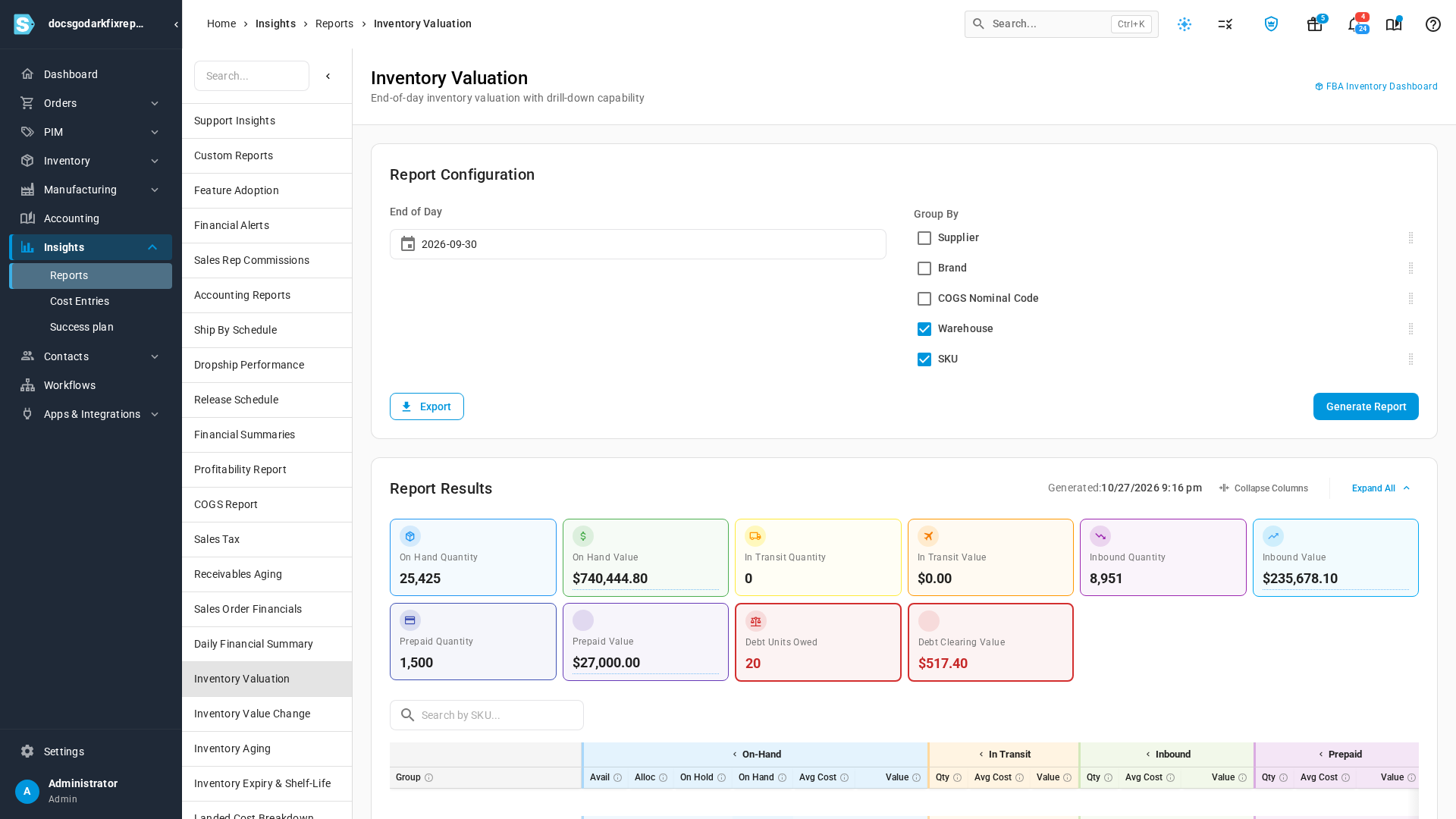The height and width of the screenshot is (819, 1456).
Task: Collapse the On-Hand column group
Action: (x=734, y=755)
